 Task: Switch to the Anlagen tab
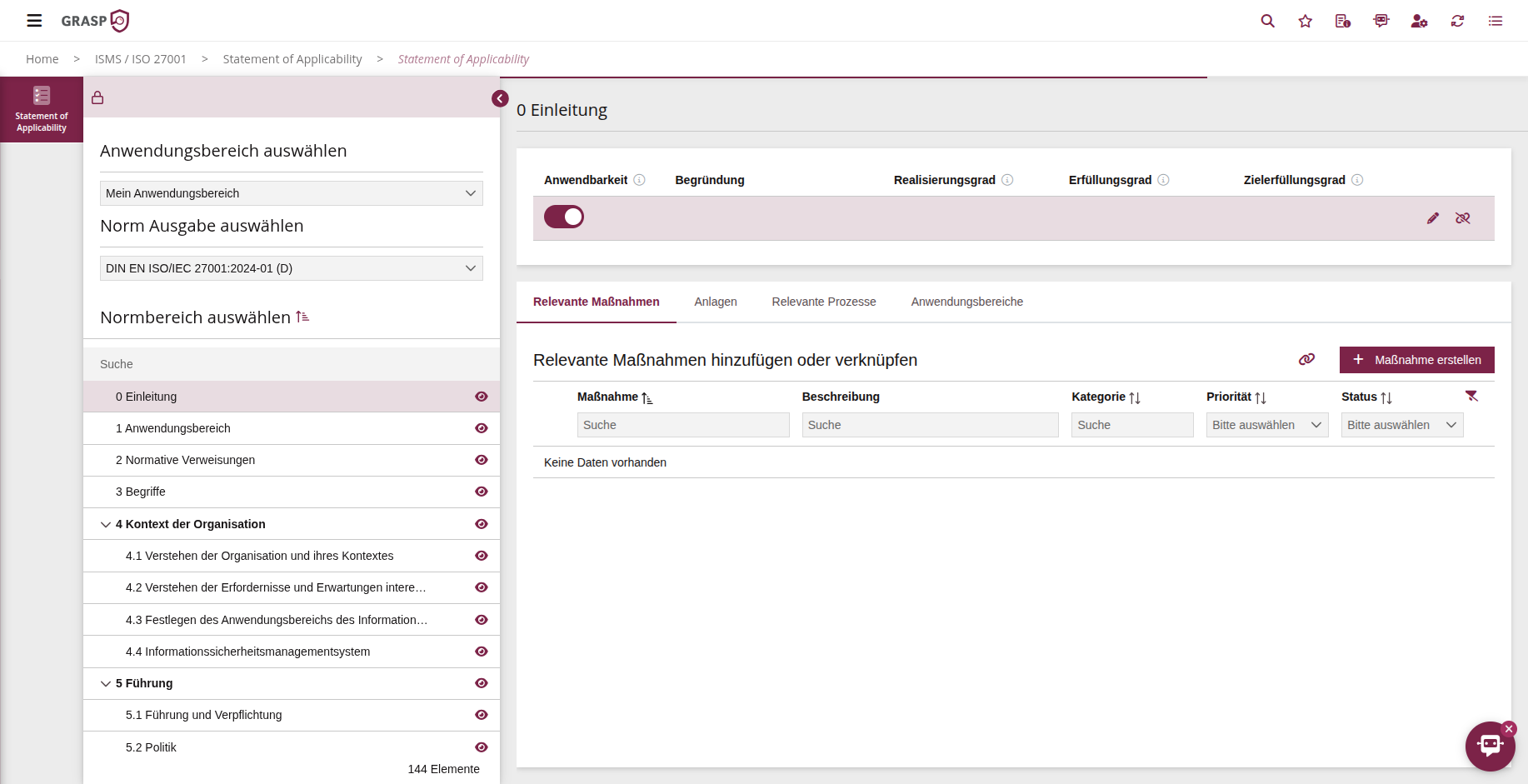pyautogui.click(x=716, y=302)
